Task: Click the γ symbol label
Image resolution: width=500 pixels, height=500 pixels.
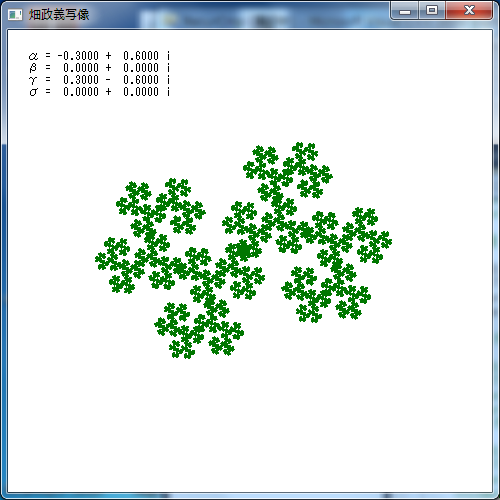Action: pos(33,80)
